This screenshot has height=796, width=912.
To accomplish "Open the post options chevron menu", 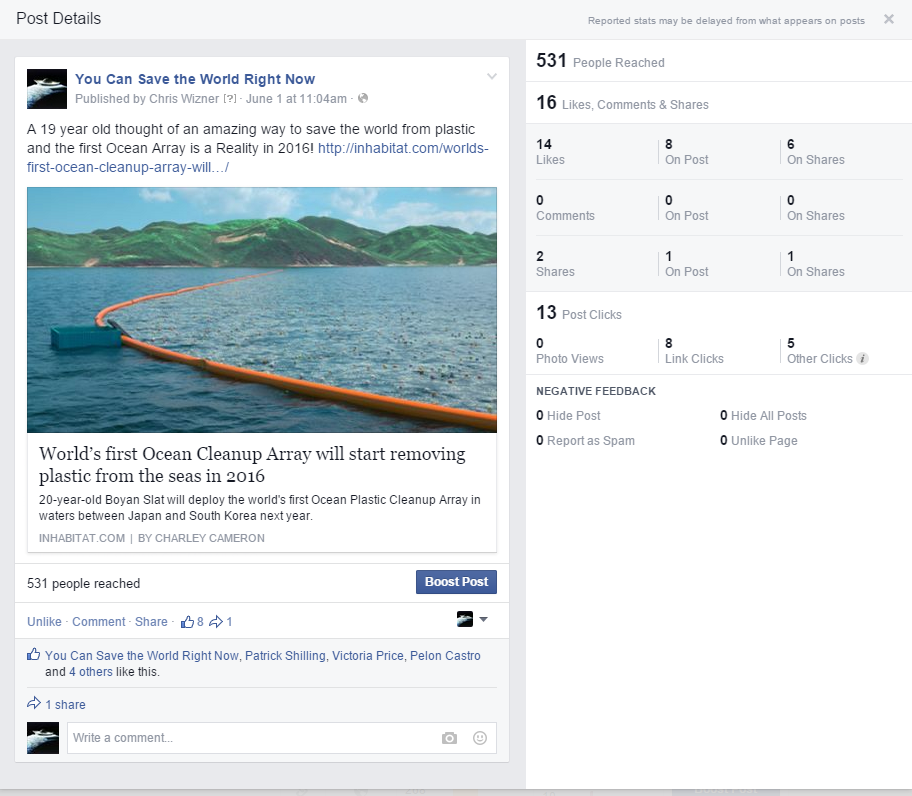I will [x=491, y=77].
